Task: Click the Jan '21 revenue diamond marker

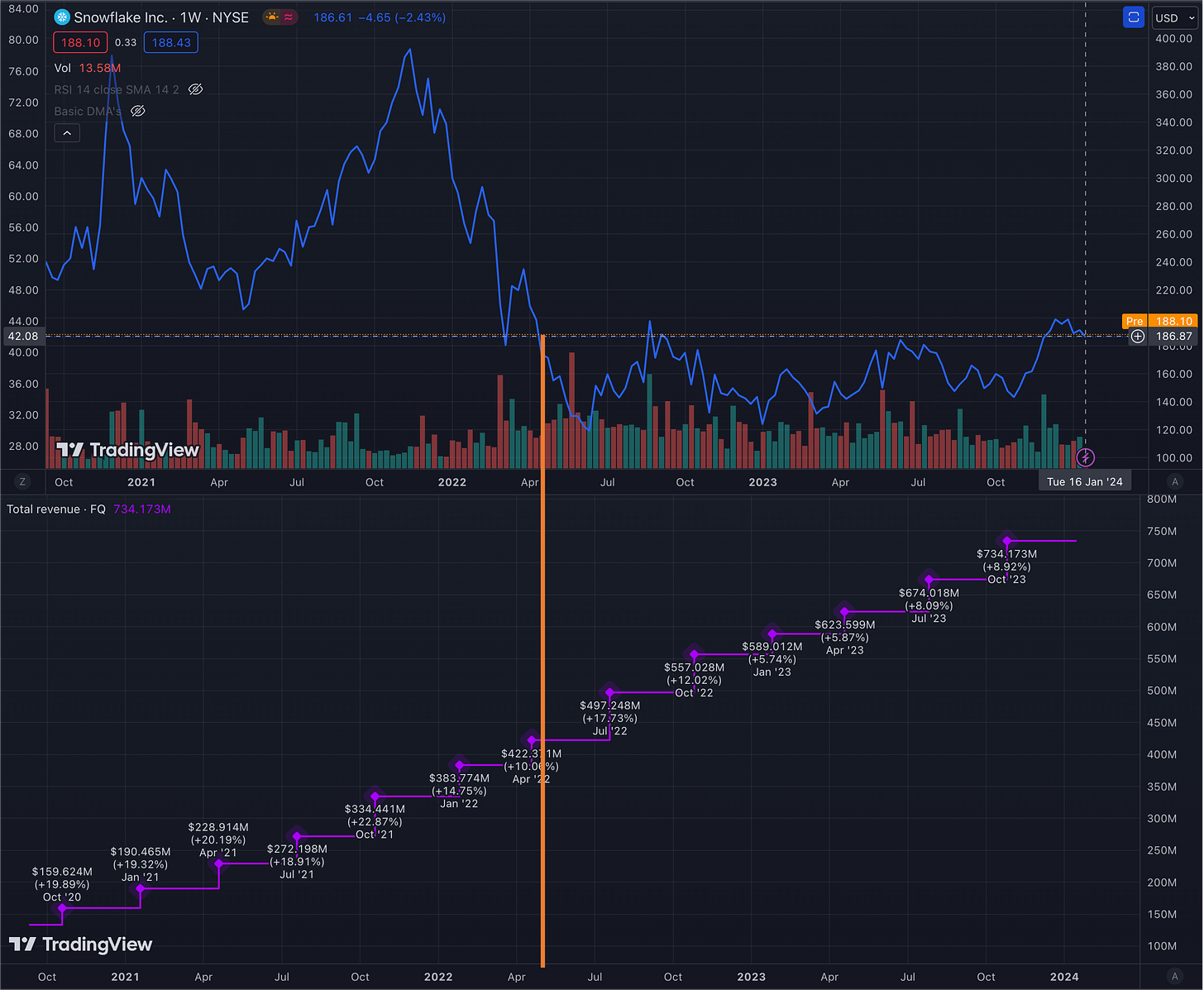Action: click(141, 889)
